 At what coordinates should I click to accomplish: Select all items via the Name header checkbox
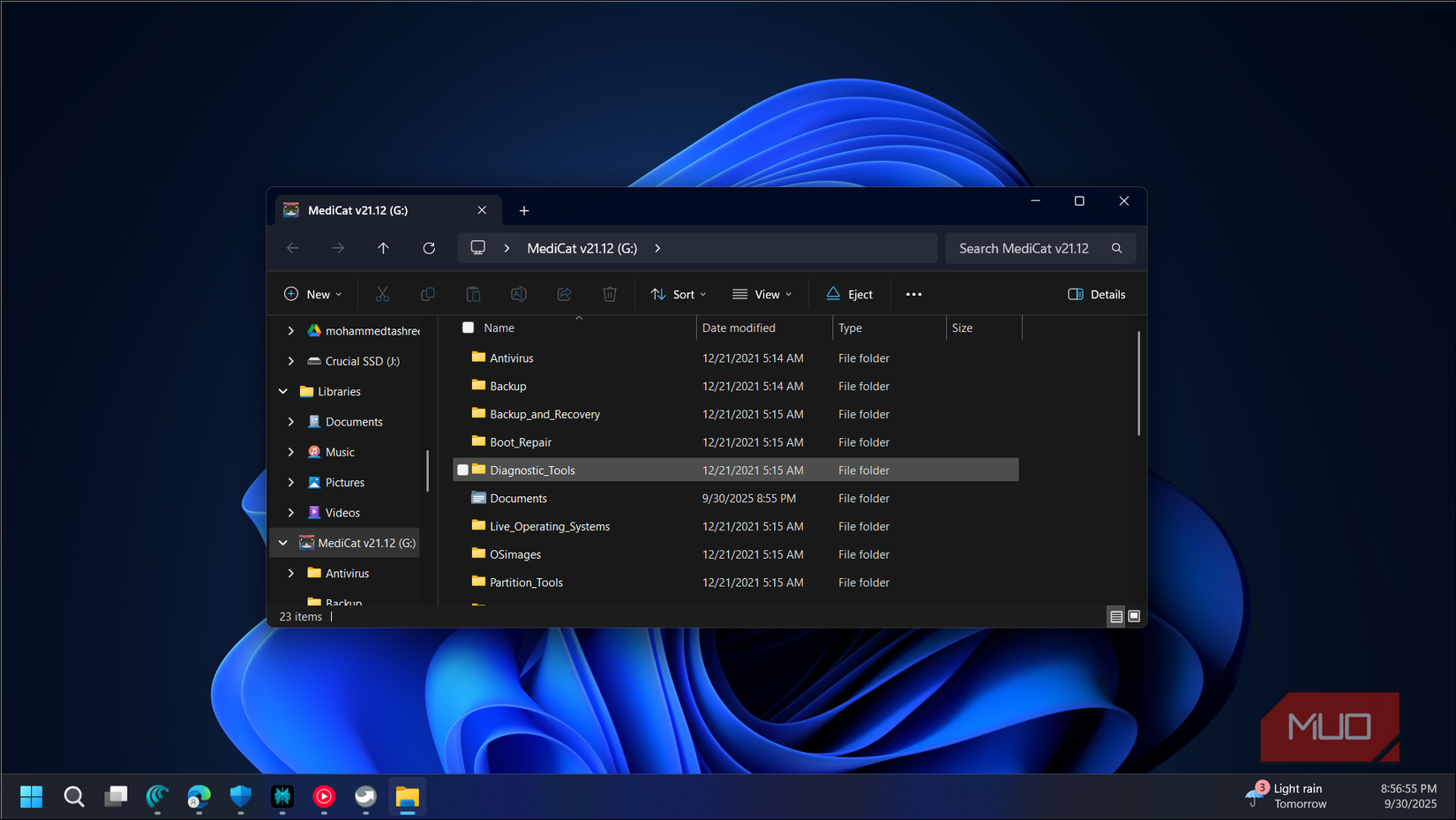pyautogui.click(x=468, y=327)
